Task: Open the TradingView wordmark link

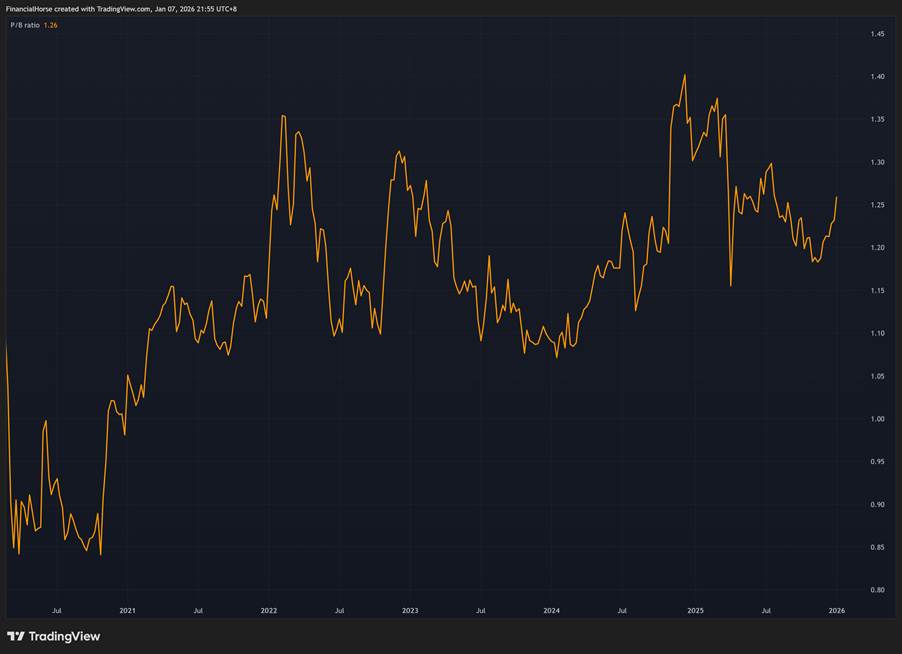Action: coord(65,636)
